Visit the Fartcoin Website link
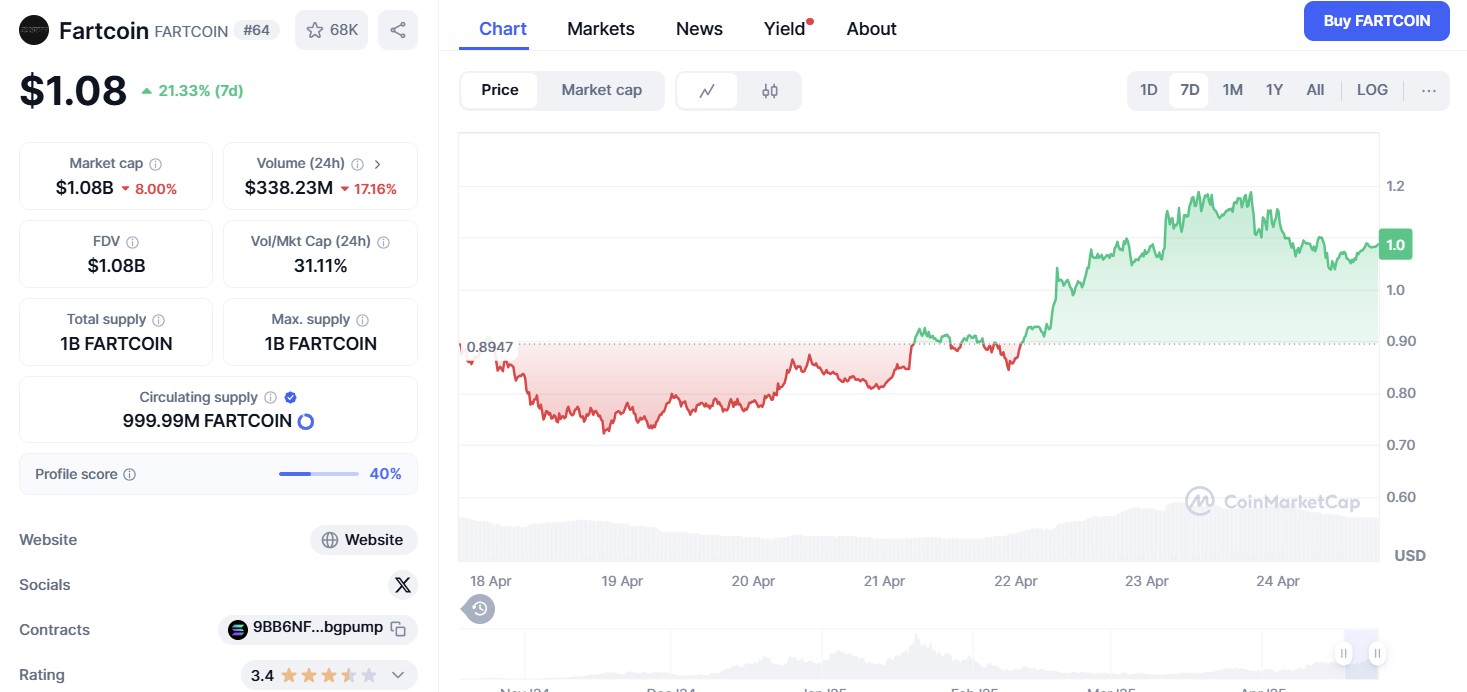The image size is (1467, 692). (363, 540)
